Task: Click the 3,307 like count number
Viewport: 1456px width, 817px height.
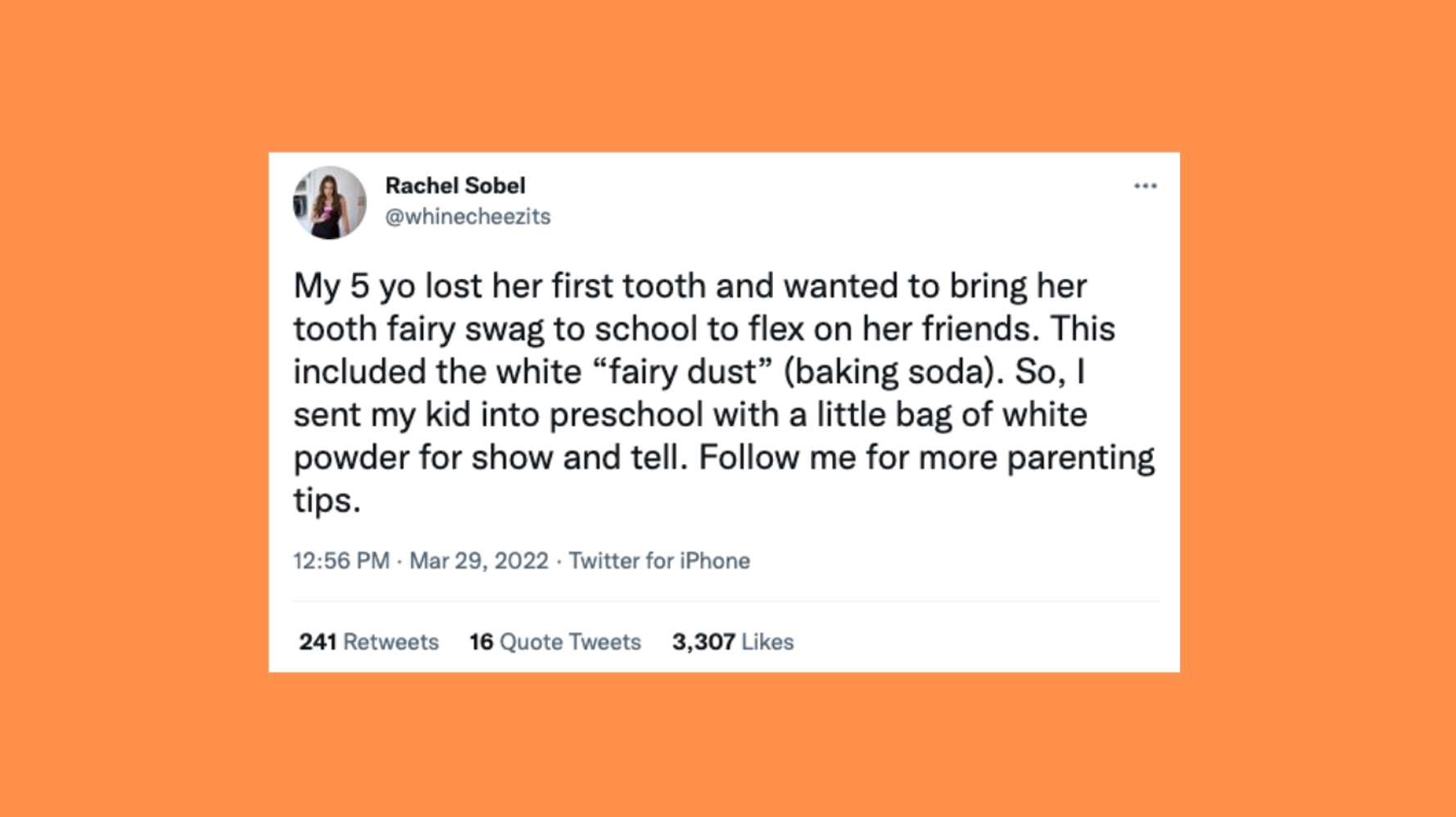Action: pos(702,642)
